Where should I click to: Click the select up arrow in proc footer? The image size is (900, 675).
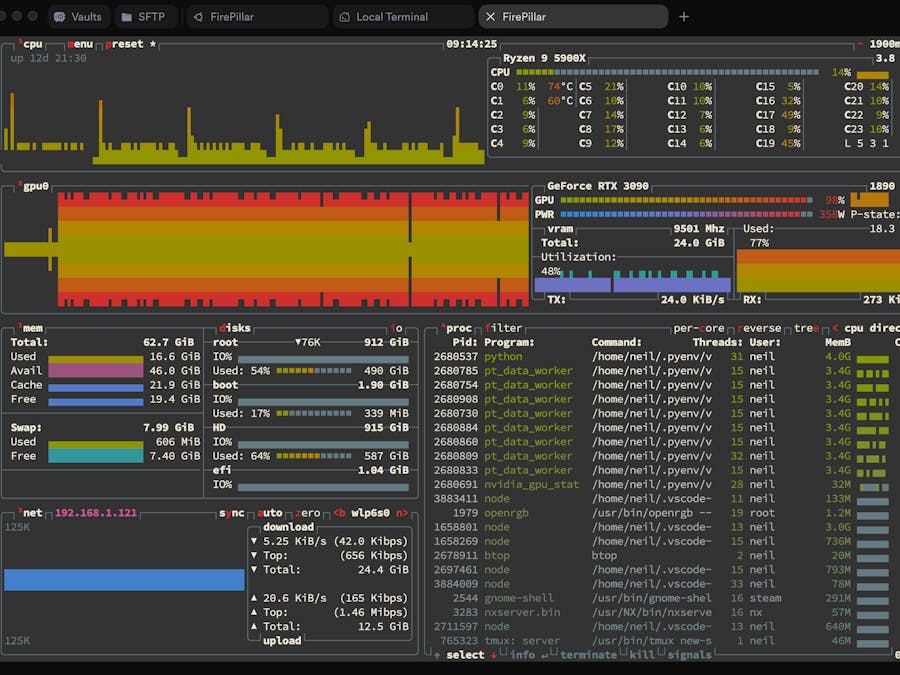tap(436, 655)
